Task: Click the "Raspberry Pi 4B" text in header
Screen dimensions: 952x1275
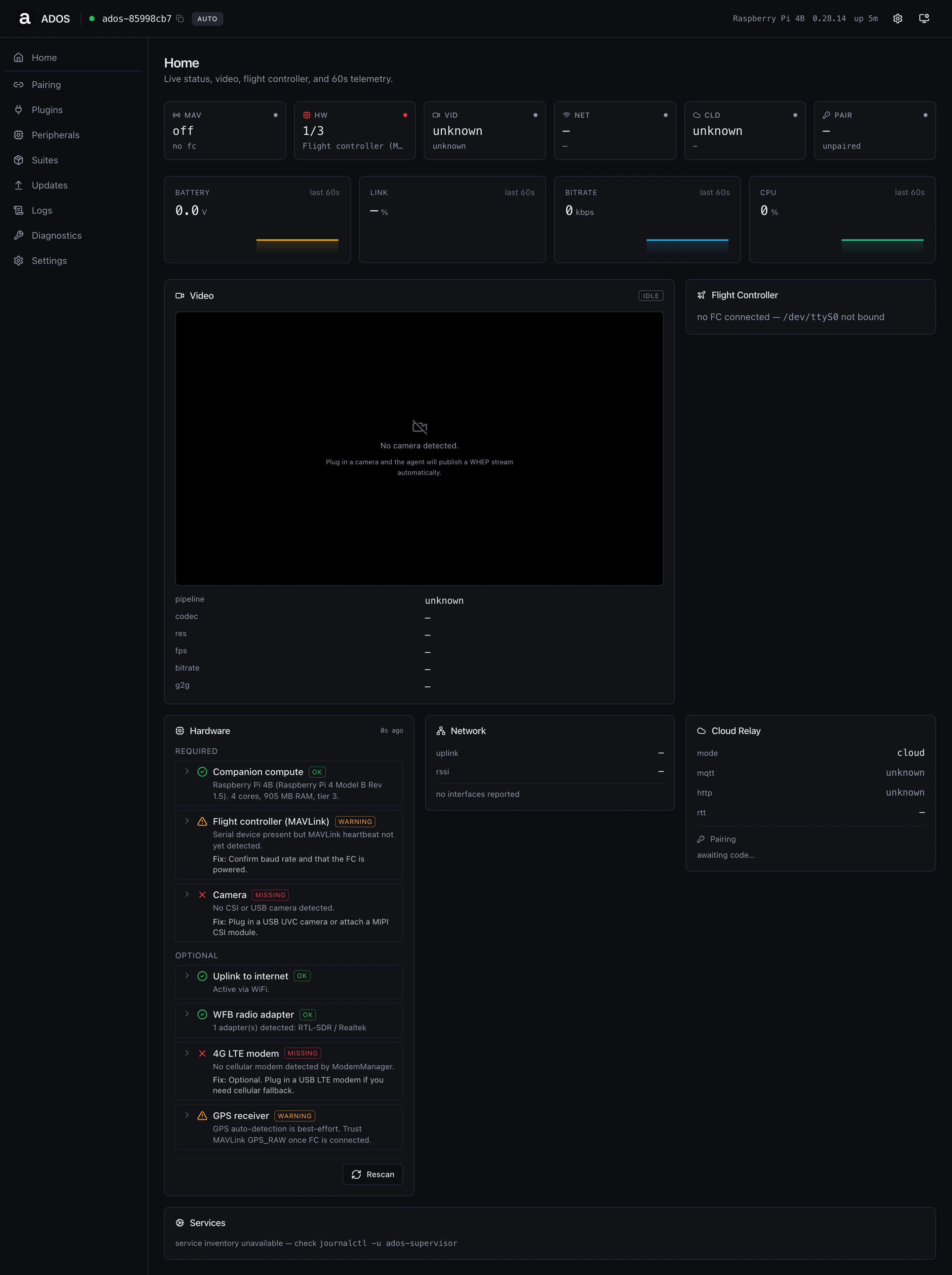Action: coord(768,19)
